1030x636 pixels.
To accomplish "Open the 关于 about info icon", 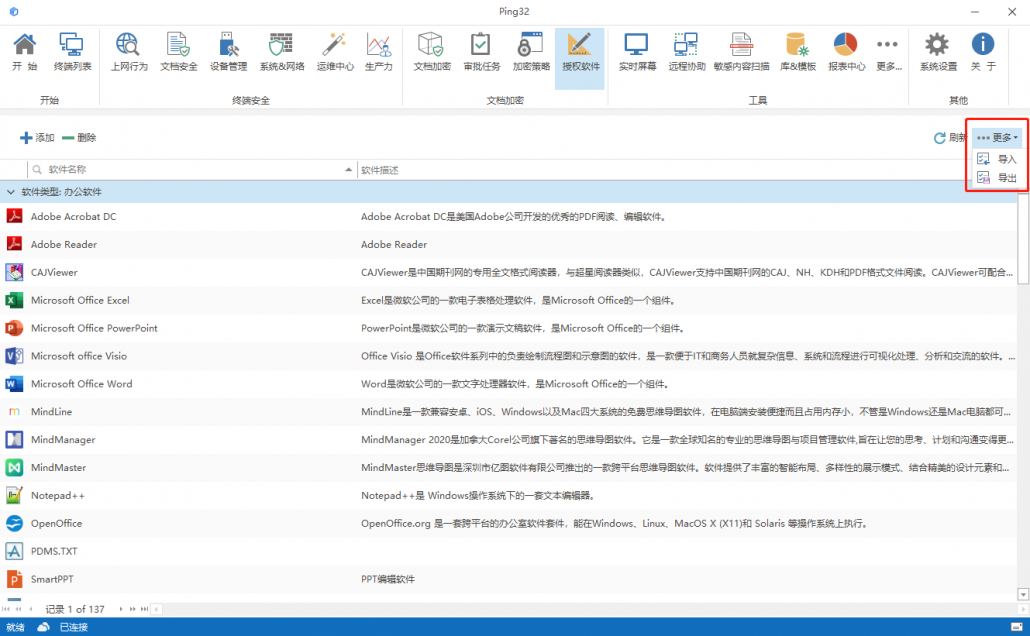I will point(983,51).
